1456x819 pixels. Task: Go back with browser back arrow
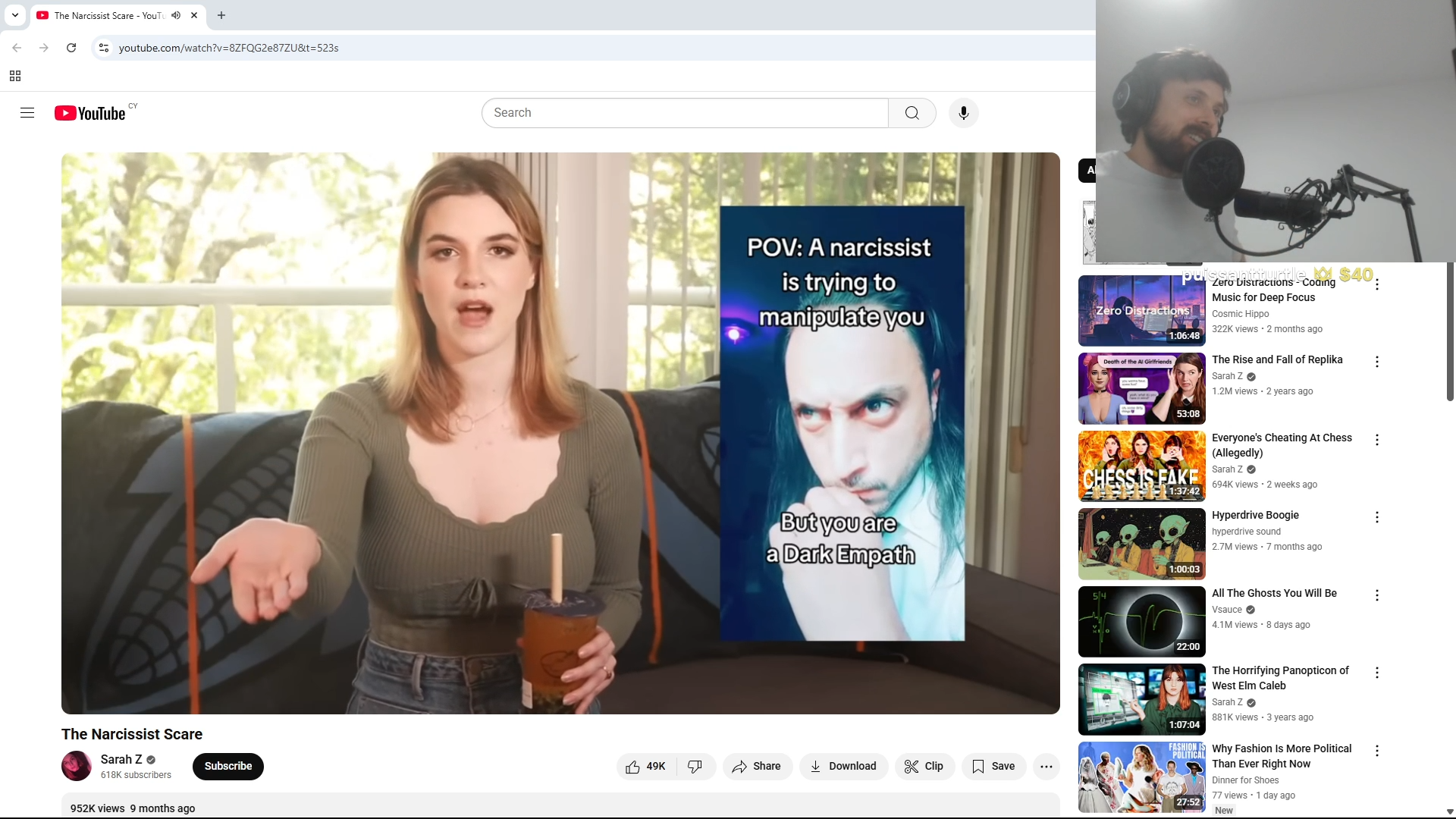pos(17,48)
